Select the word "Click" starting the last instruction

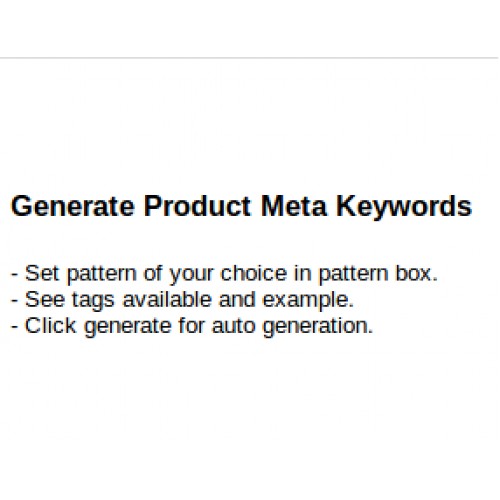[50, 326]
